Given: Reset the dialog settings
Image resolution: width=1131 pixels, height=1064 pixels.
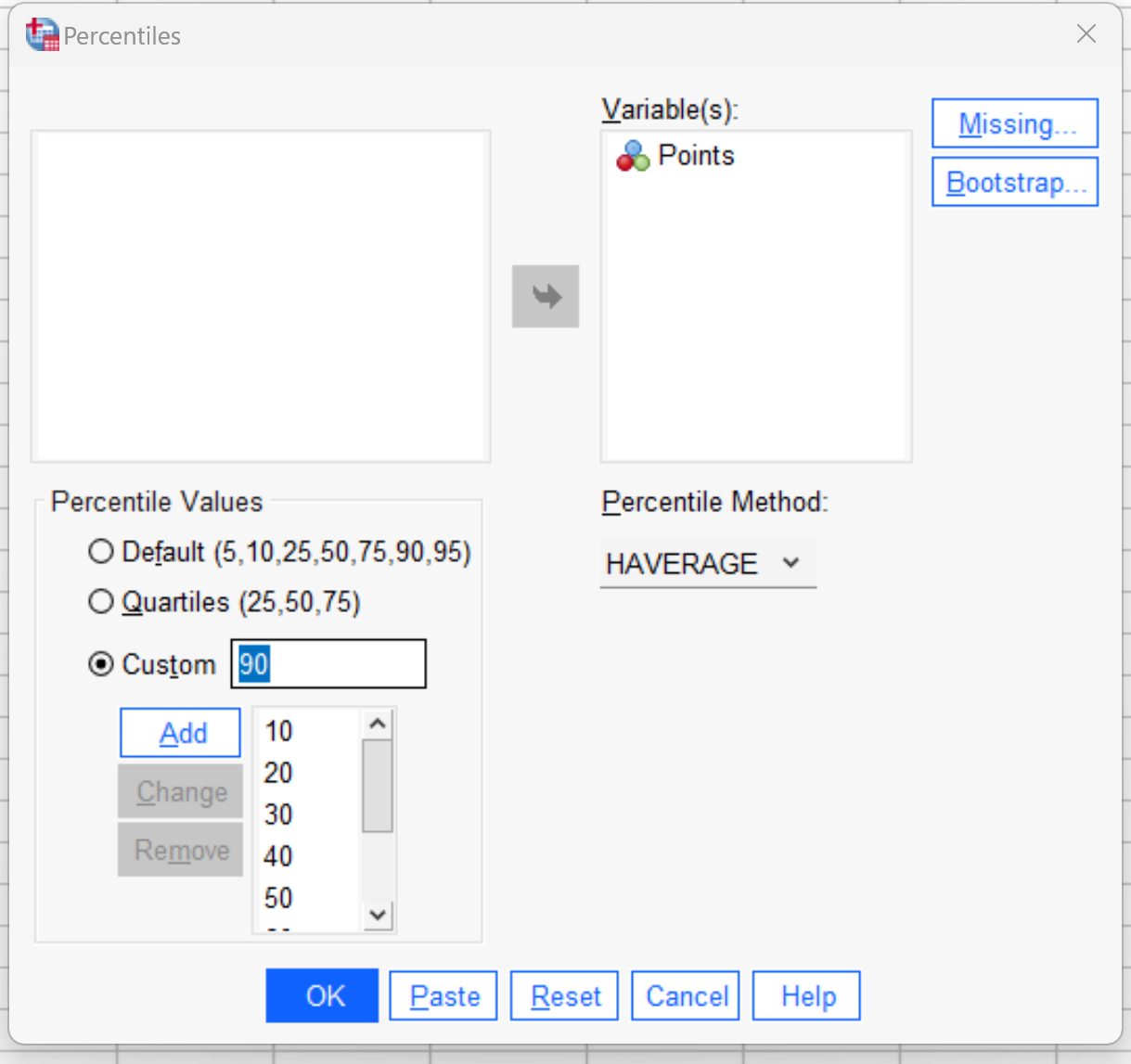Looking at the screenshot, I should click(x=564, y=996).
